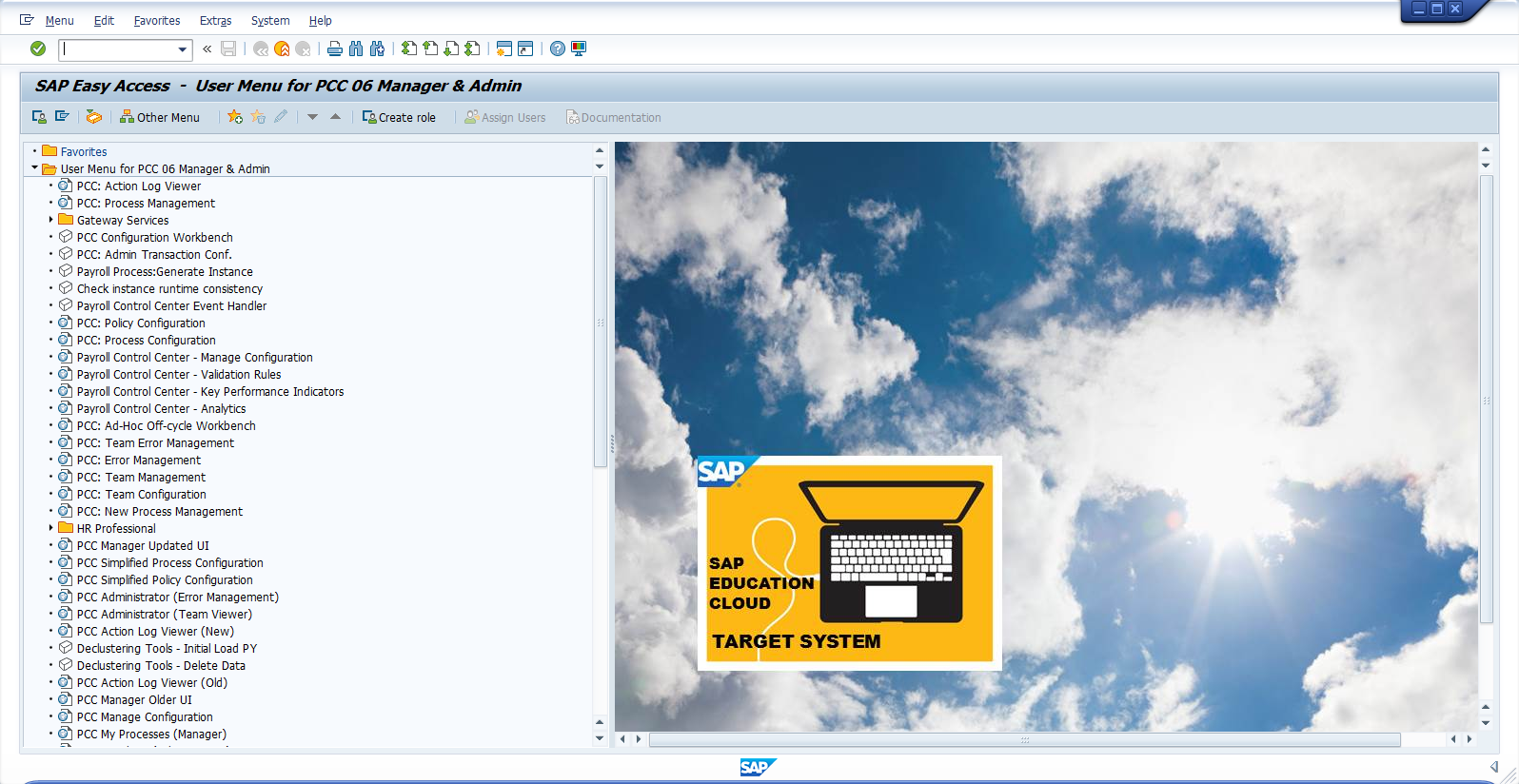Collapse User Menu for PCC 06 node

[x=35, y=168]
